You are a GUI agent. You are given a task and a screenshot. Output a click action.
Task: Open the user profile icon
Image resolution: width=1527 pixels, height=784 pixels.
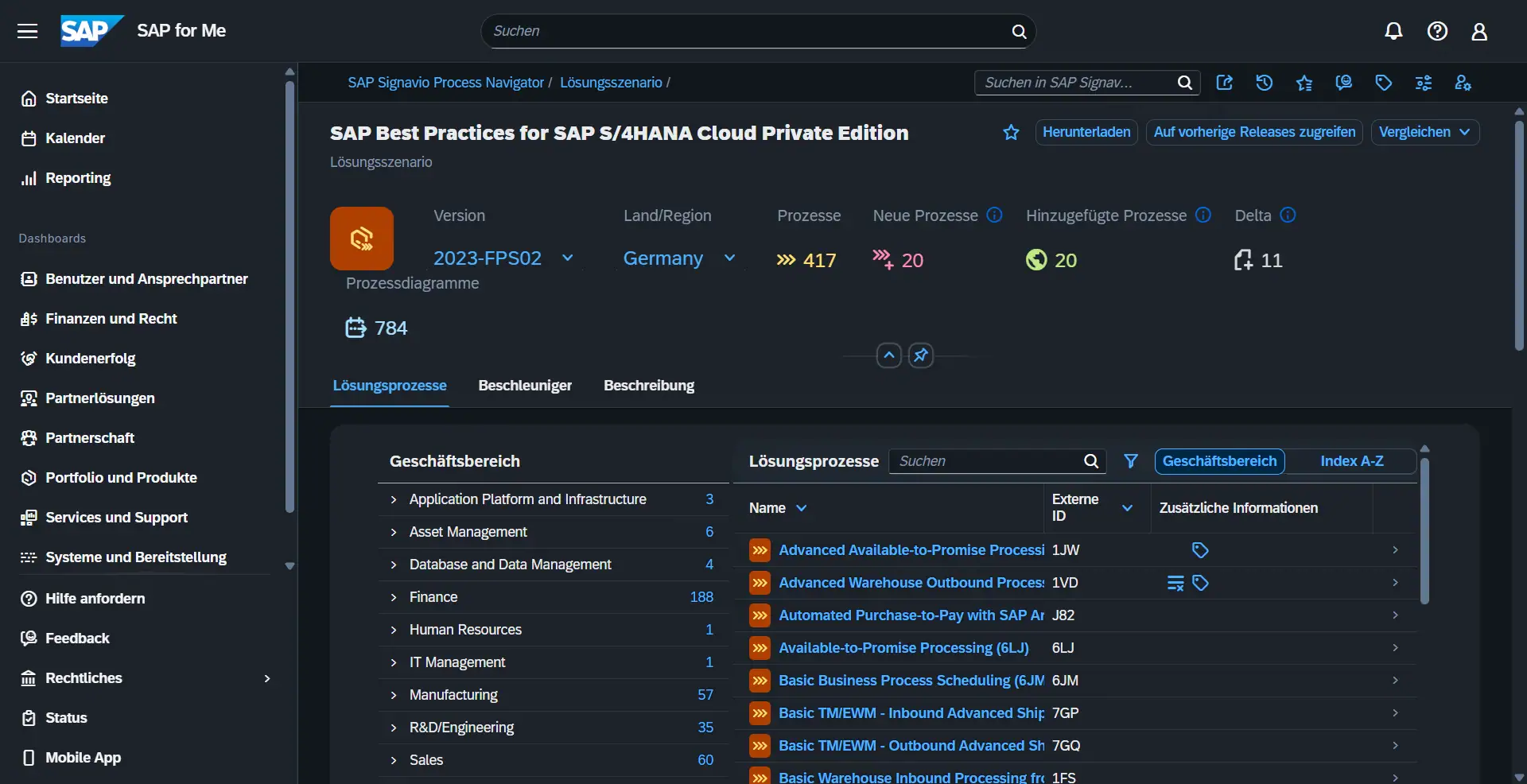tap(1479, 31)
